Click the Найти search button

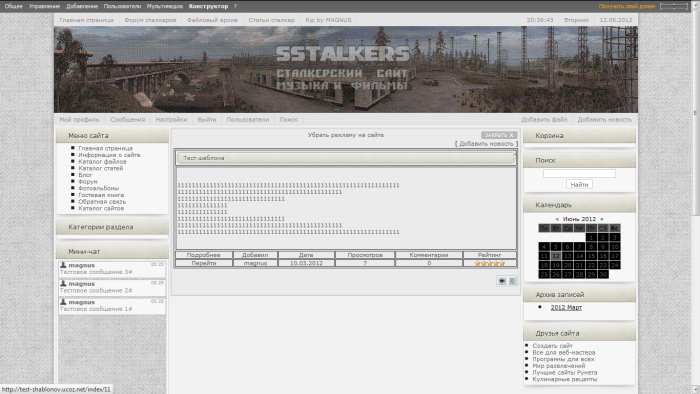tap(579, 184)
